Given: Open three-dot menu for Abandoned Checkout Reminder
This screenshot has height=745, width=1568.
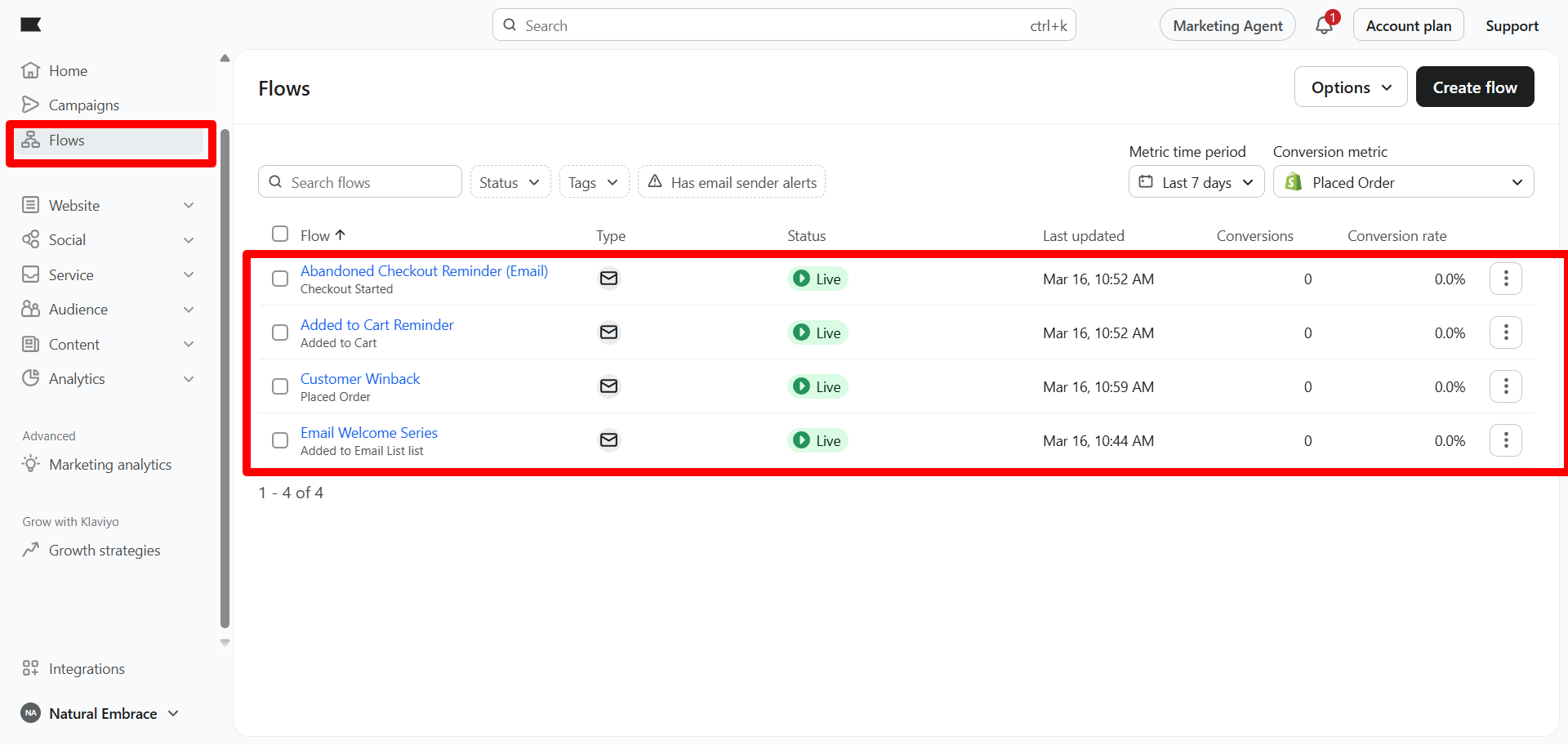Looking at the screenshot, I should (x=1505, y=279).
